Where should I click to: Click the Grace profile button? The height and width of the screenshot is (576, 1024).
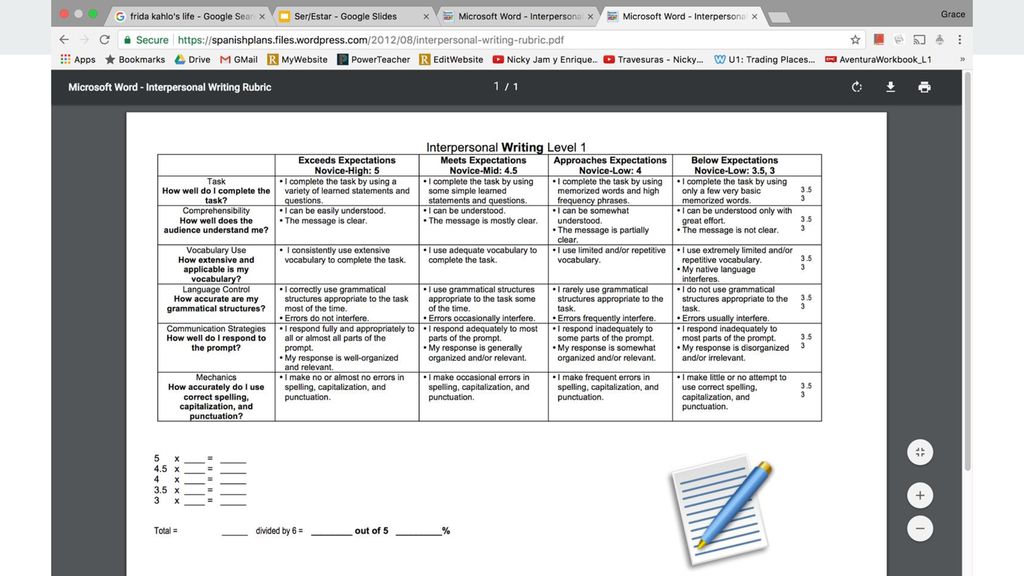coord(952,14)
